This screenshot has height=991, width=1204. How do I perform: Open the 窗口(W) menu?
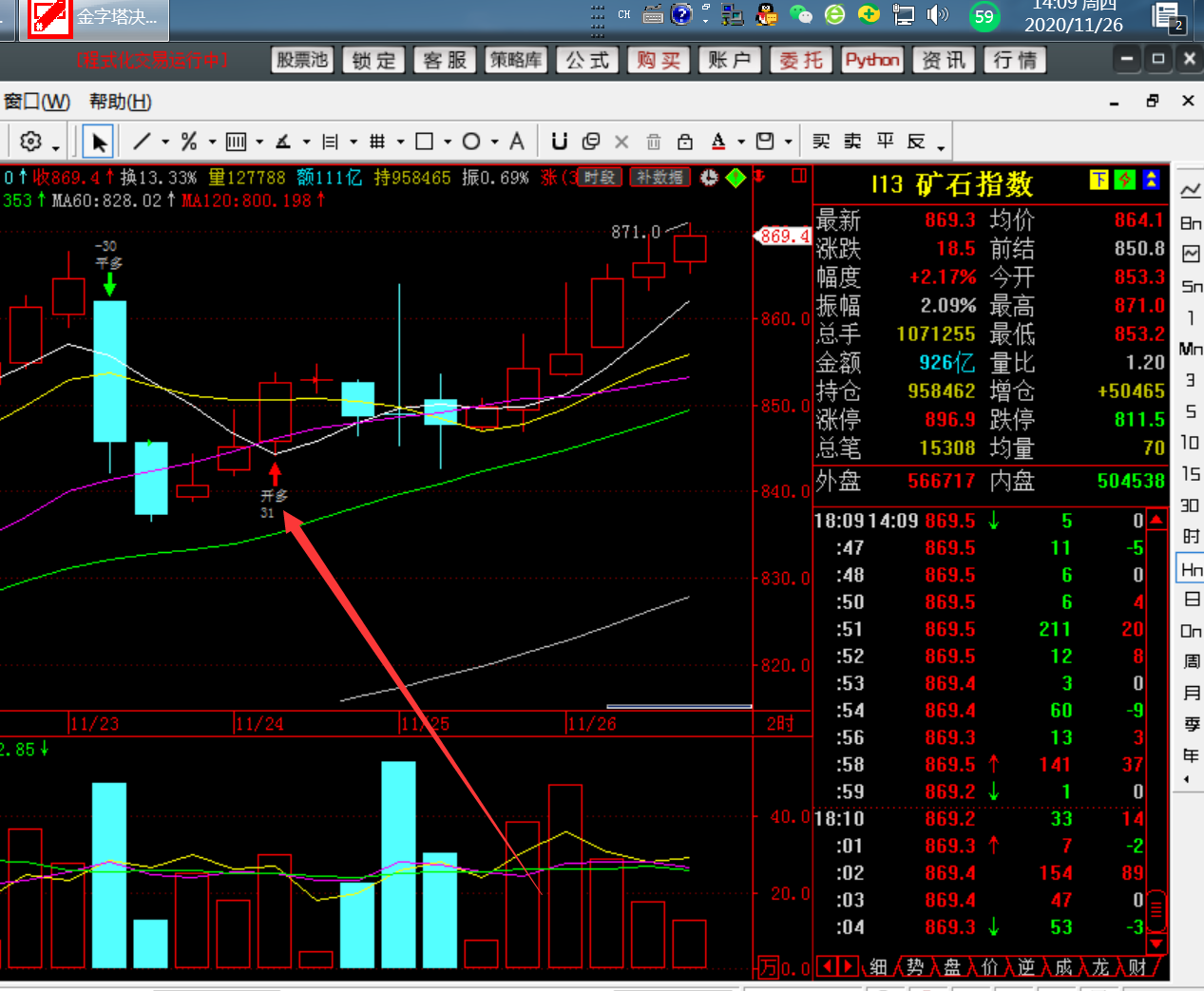click(37, 102)
